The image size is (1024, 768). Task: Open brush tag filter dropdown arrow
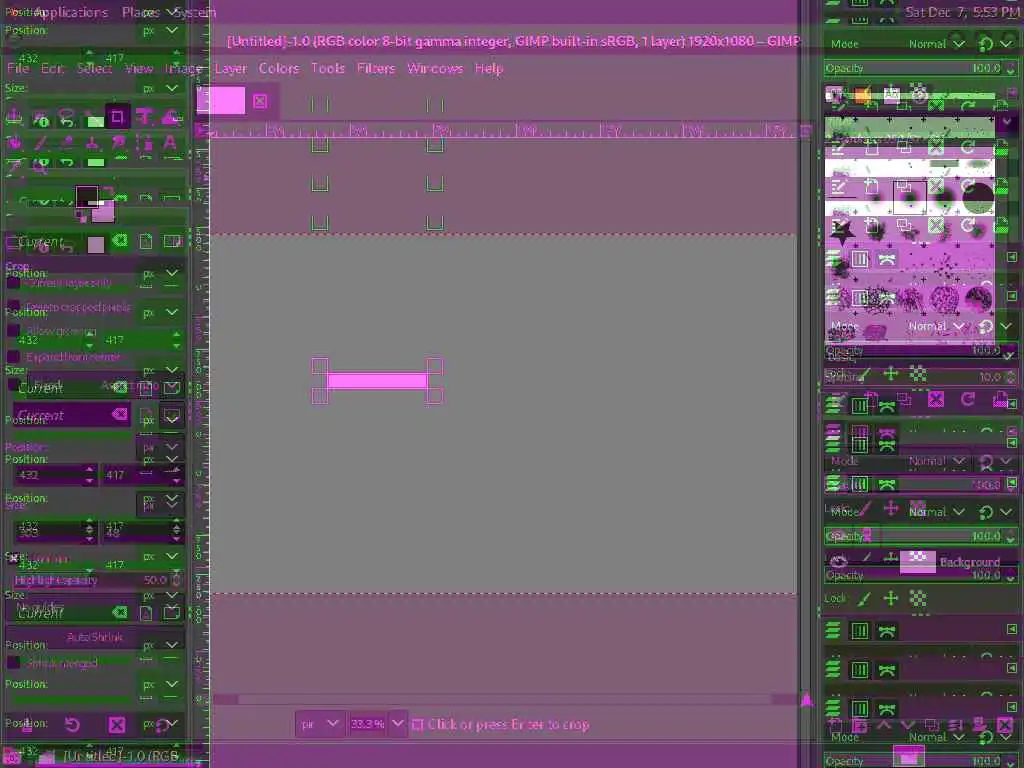coord(1006,121)
